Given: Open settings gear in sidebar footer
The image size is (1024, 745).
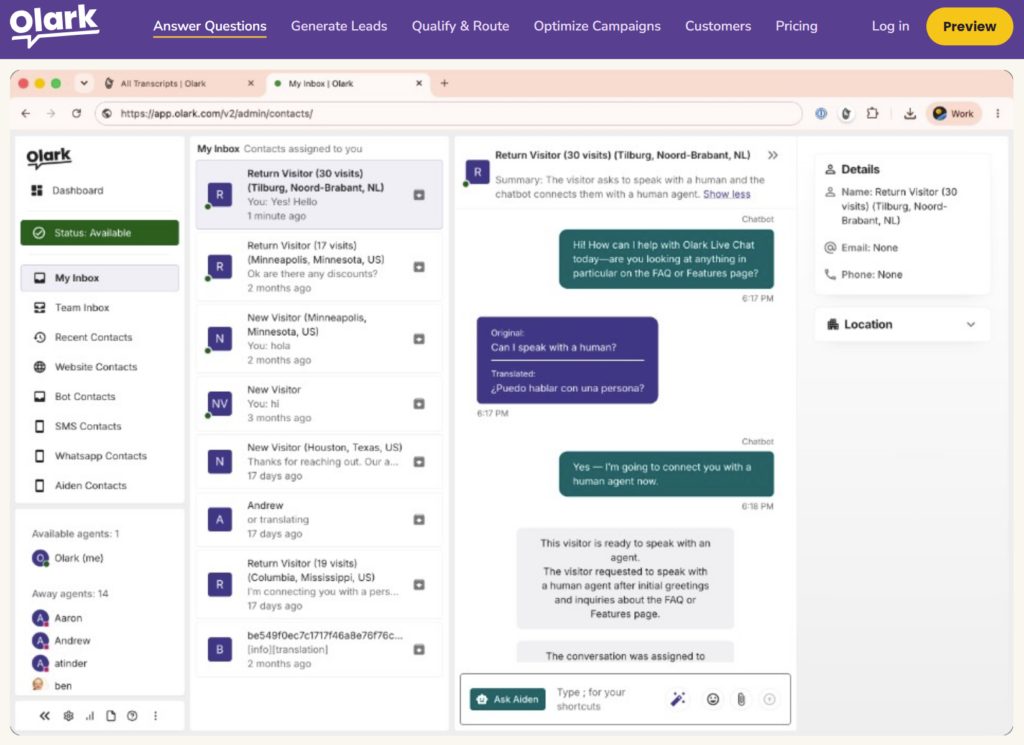Looking at the screenshot, I should tap(68, 716).
